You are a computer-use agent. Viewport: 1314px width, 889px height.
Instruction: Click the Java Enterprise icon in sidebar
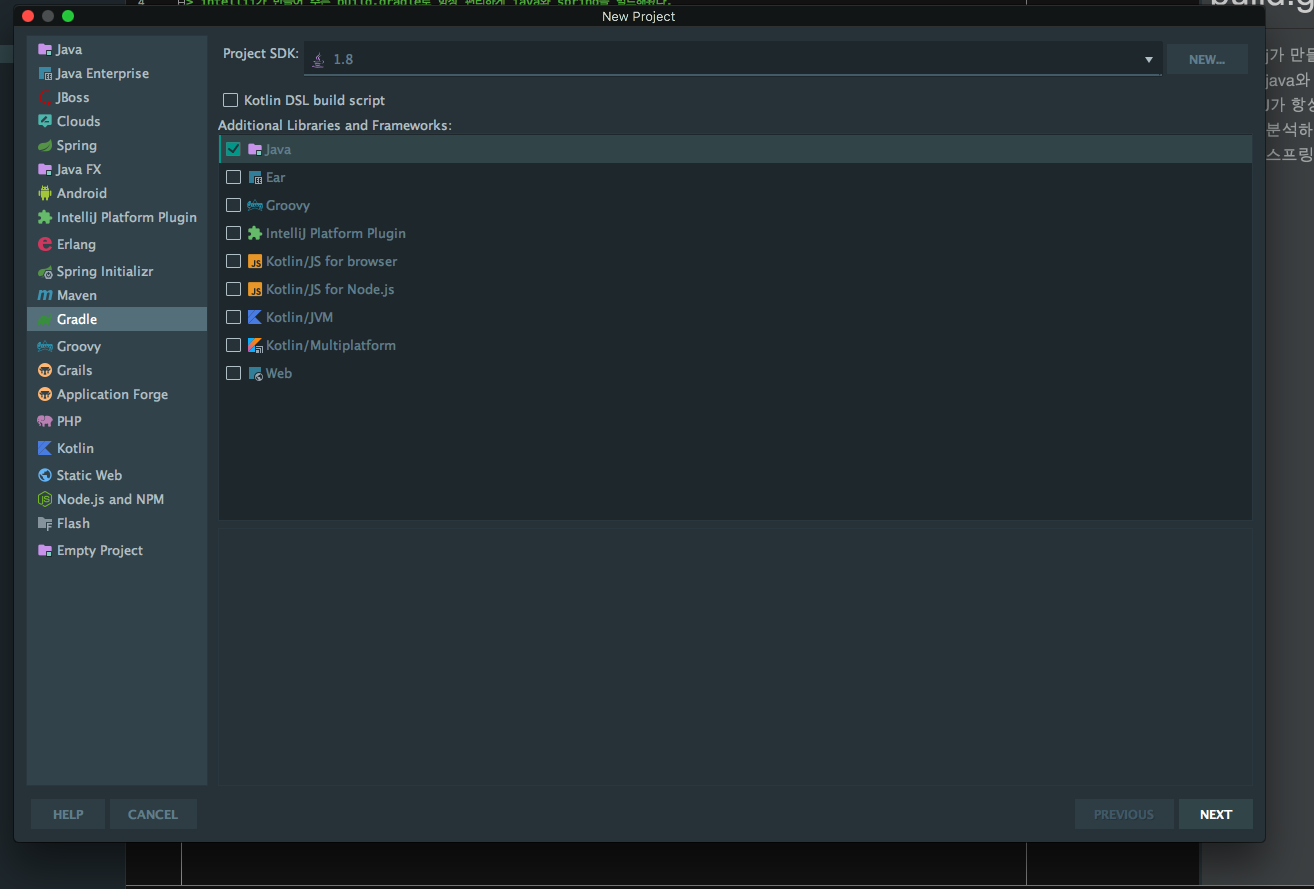(44, 73)
